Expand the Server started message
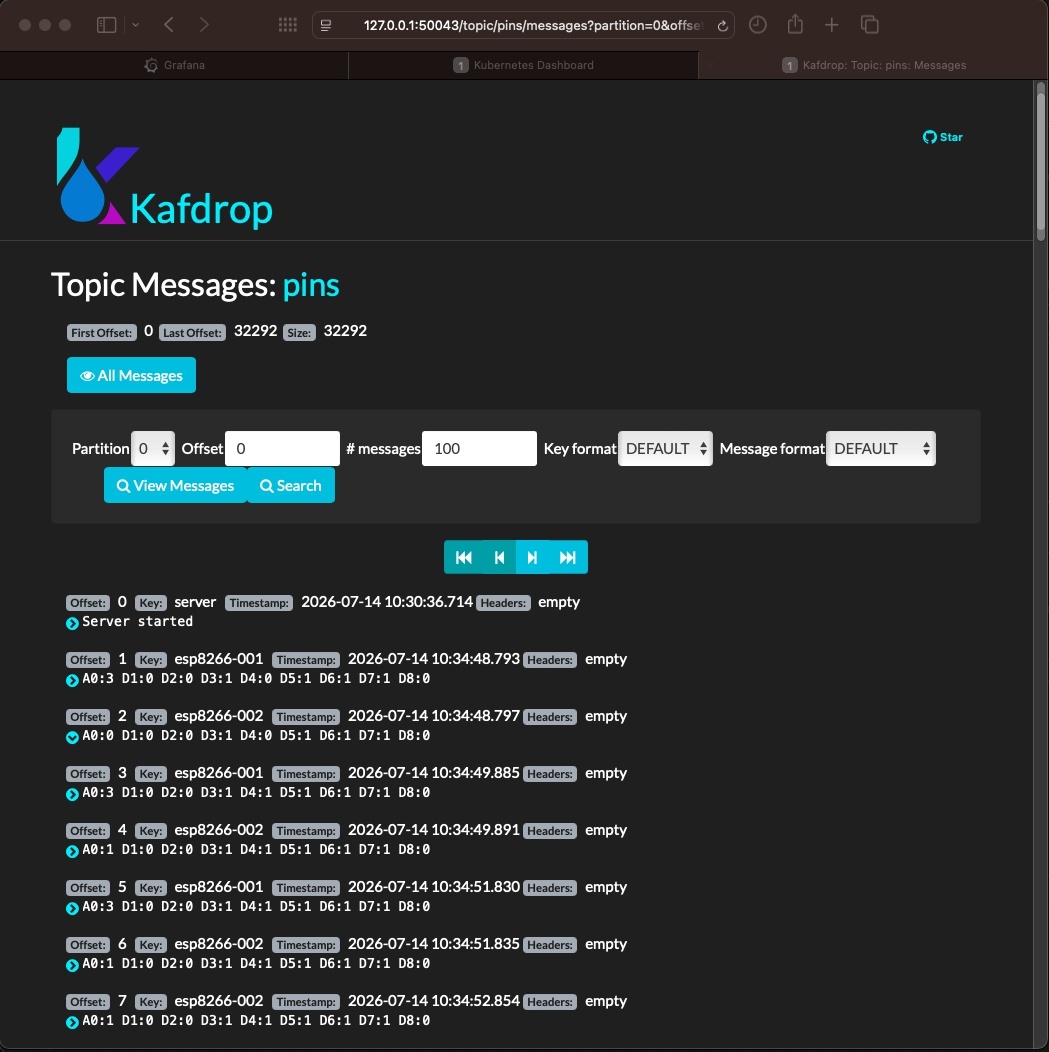Screen dimensions: 1049x1052 point(72,623)
